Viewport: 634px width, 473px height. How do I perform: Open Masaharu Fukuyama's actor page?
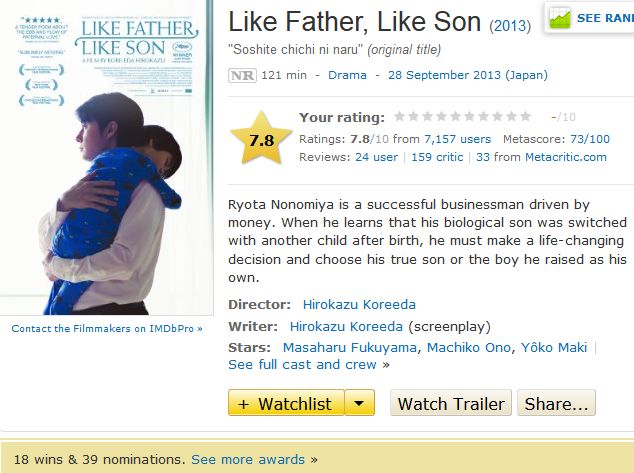tap(350, 347)
